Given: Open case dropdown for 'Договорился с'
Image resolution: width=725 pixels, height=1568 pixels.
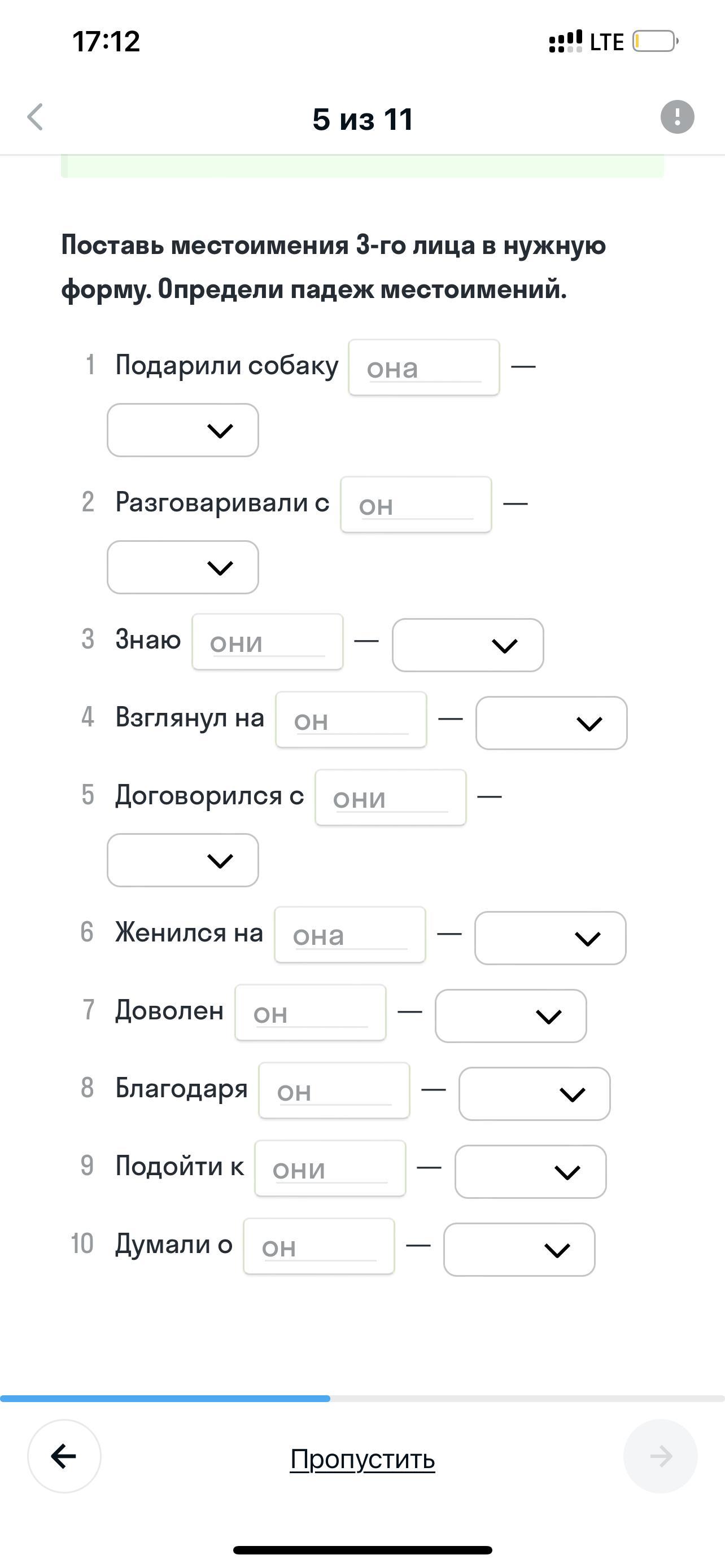Looking at the screenshot, I should tap(182, 860).
